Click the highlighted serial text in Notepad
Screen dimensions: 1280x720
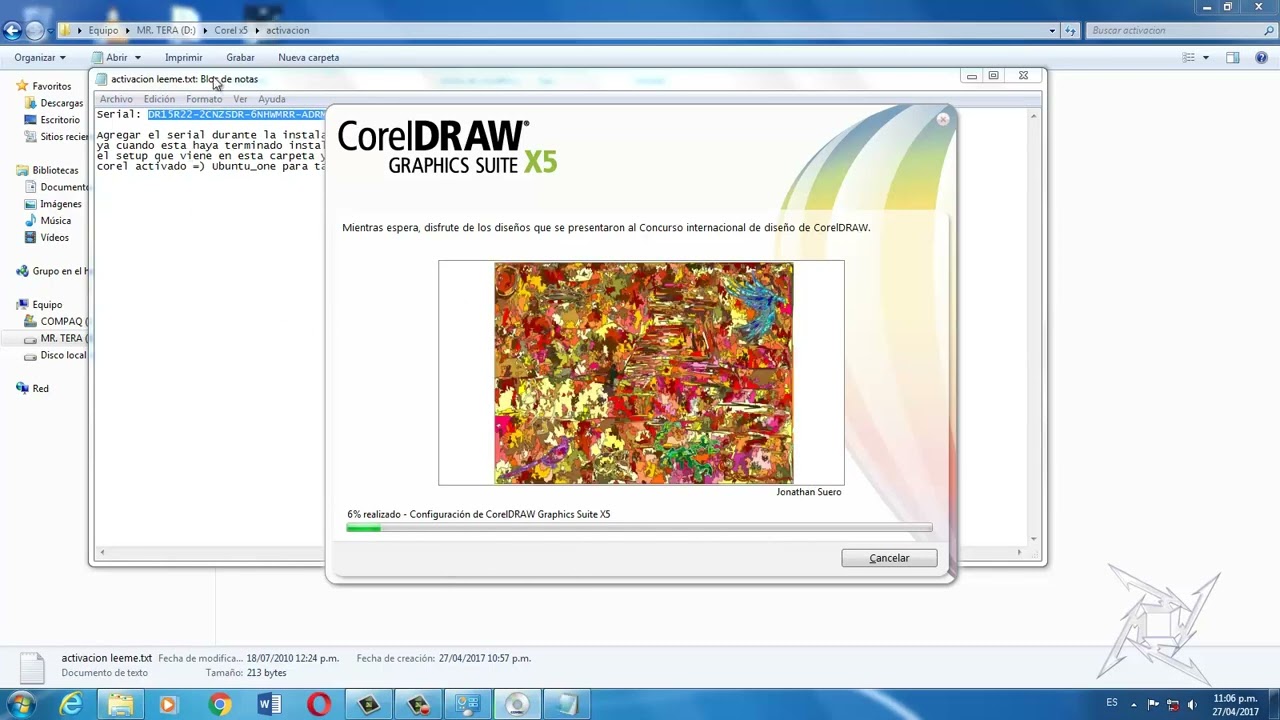(x=237, y=114)
